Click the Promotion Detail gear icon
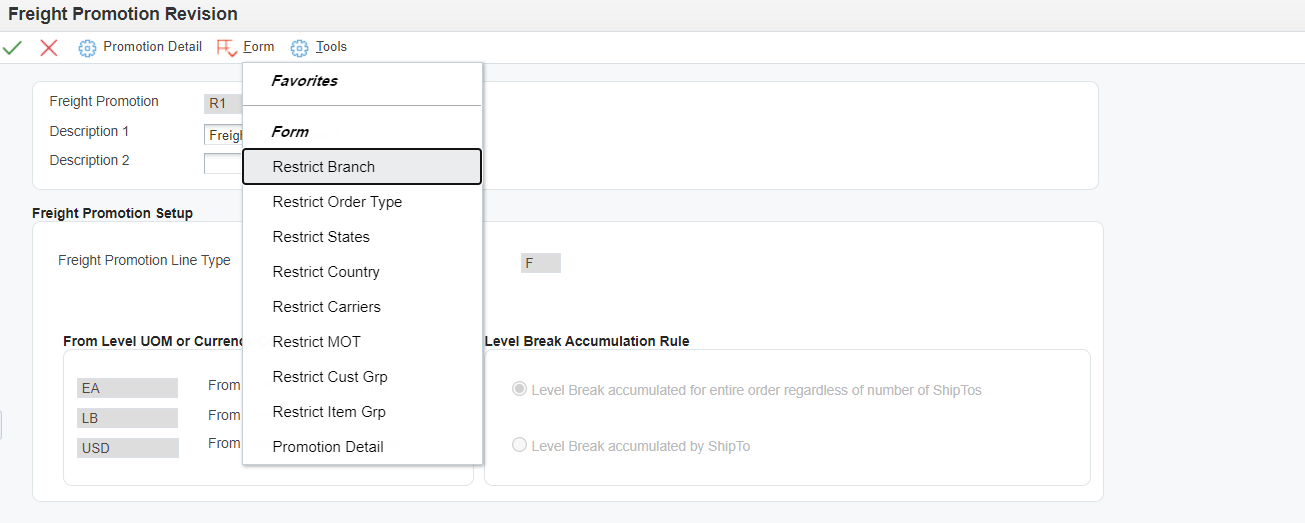This screenshot has height=523, width=1305. click(87, 47)
